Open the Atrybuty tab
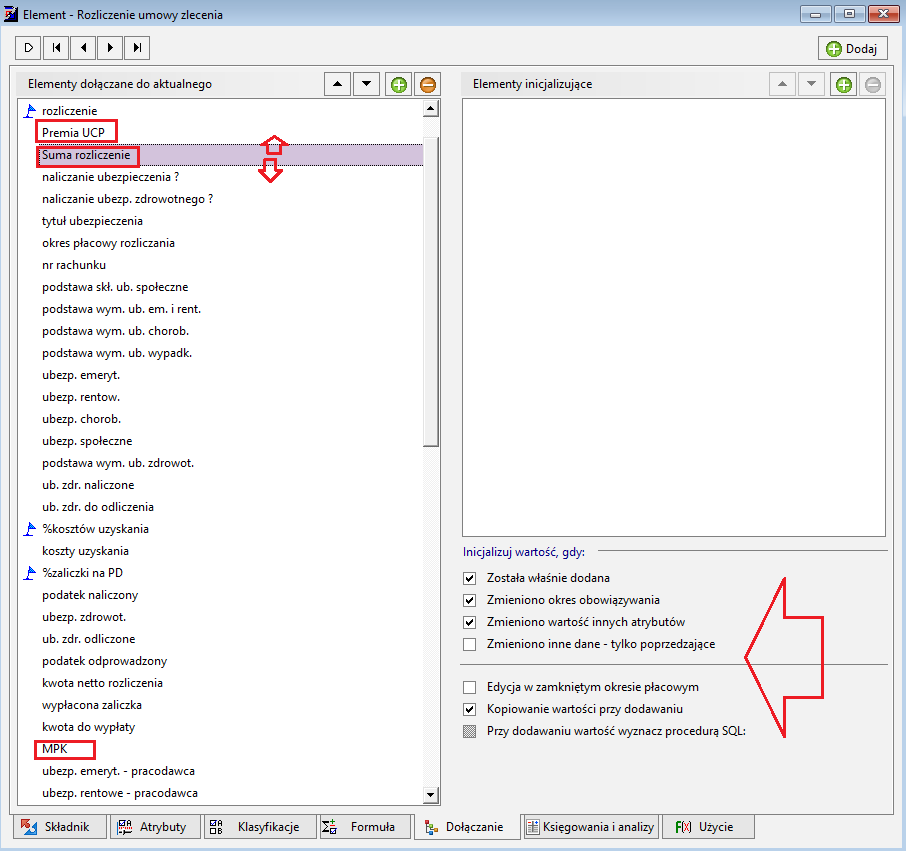 point(155,827)
